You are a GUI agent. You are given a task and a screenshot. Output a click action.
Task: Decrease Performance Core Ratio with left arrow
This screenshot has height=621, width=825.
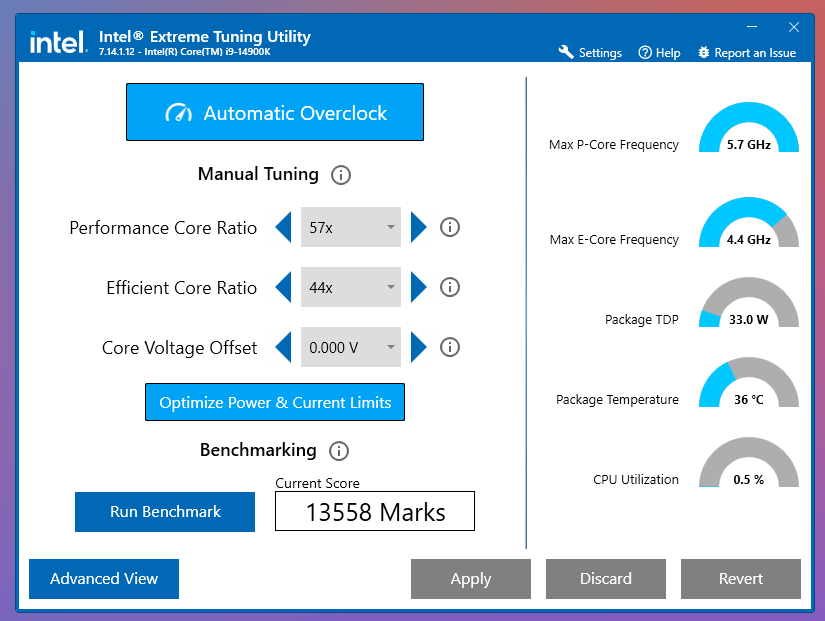pos(284,227)
